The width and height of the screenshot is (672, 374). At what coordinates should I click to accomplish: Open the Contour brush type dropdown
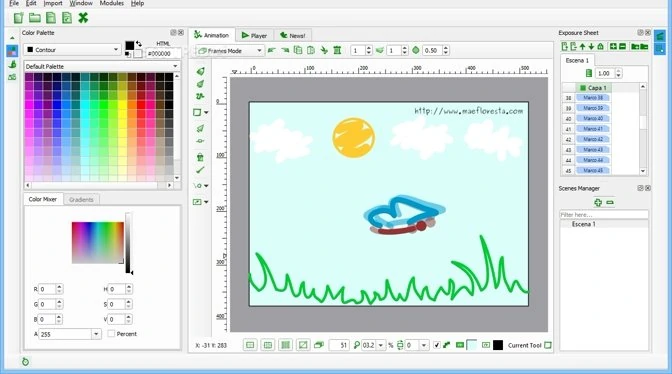tap(72, 50)
